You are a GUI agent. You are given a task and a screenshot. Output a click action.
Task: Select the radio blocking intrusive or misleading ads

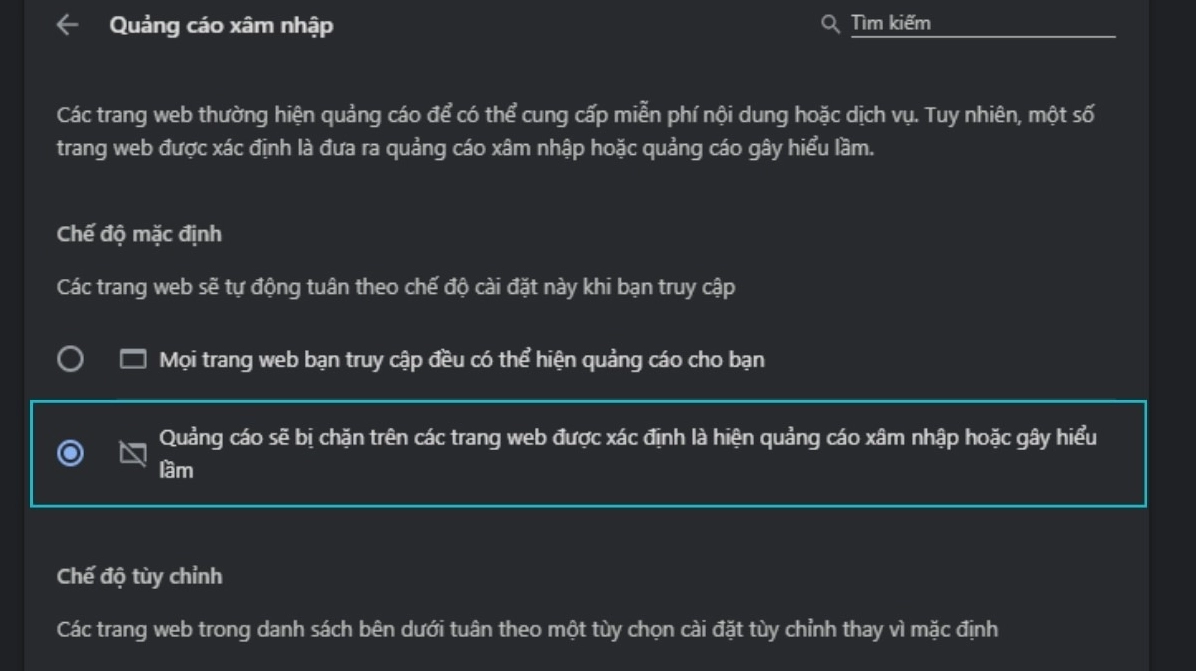[x=71, y=454]
